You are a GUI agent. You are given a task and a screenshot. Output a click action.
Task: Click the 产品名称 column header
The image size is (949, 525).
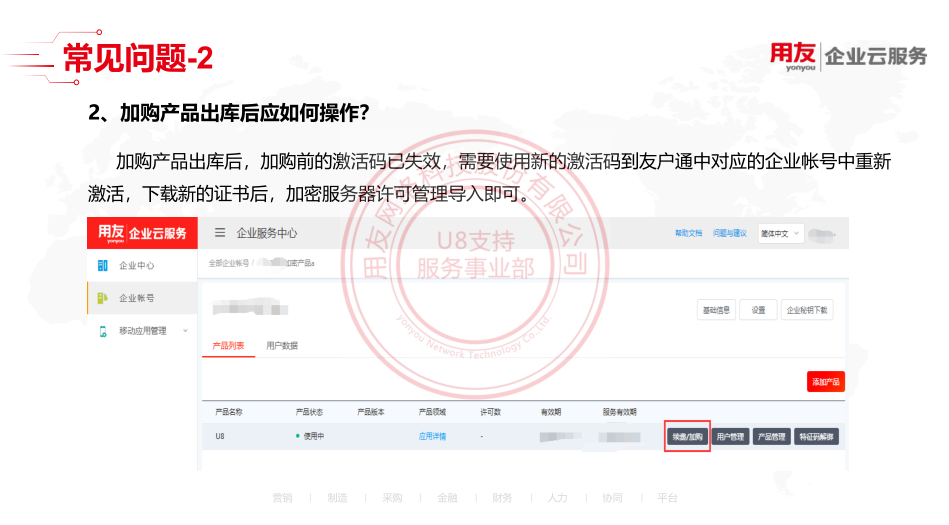(229, 412)
